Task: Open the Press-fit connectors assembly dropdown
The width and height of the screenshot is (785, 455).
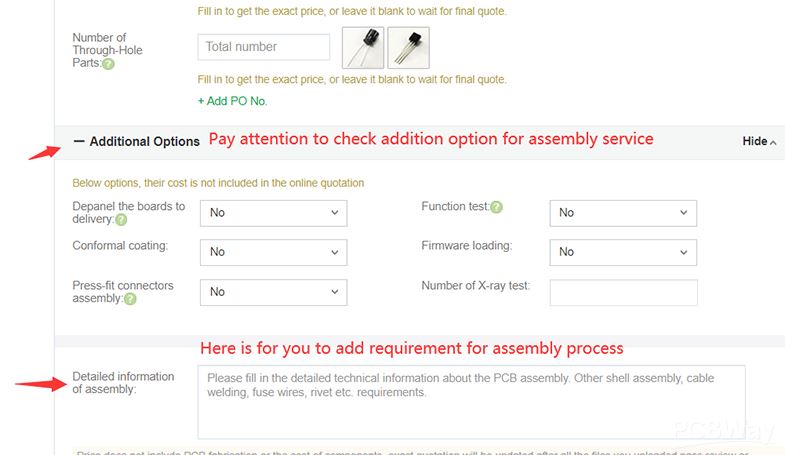Action: tap(273, 292)
